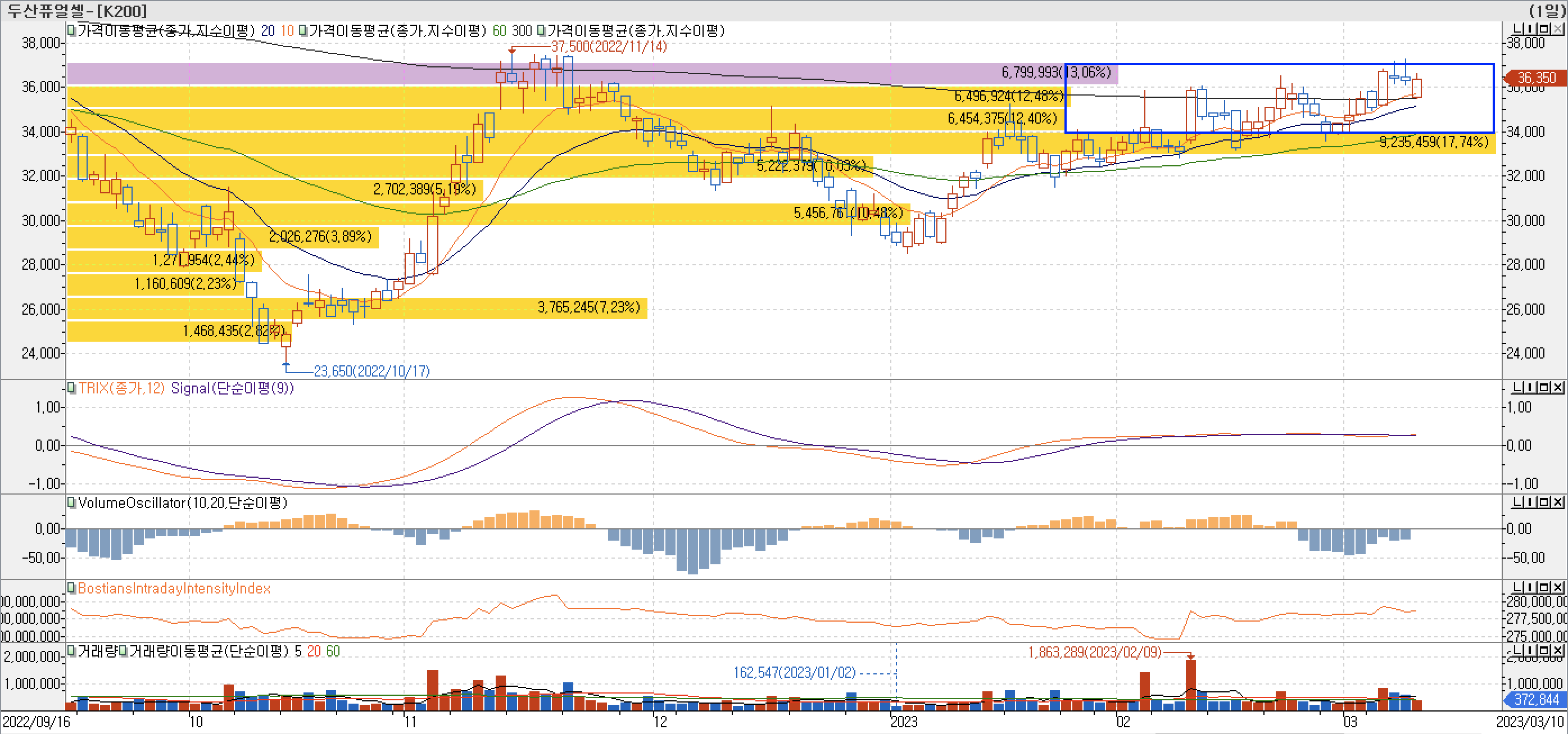Toggle green marker beside BostiansIntradayIntensityIndex label
The height and width of the screenshot is (734, 1568).
pos(71,588)
